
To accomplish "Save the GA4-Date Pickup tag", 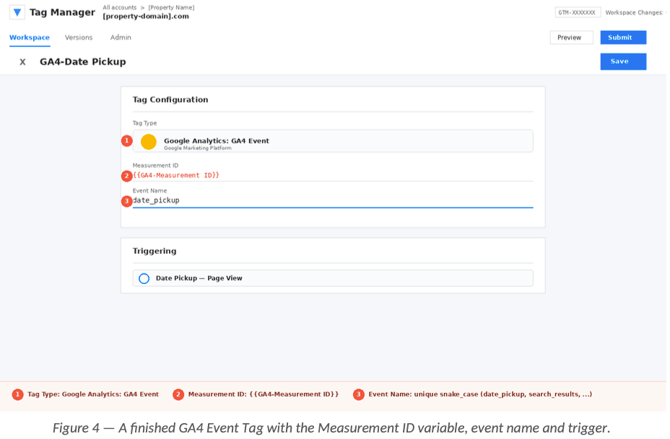I will point(623,62).
